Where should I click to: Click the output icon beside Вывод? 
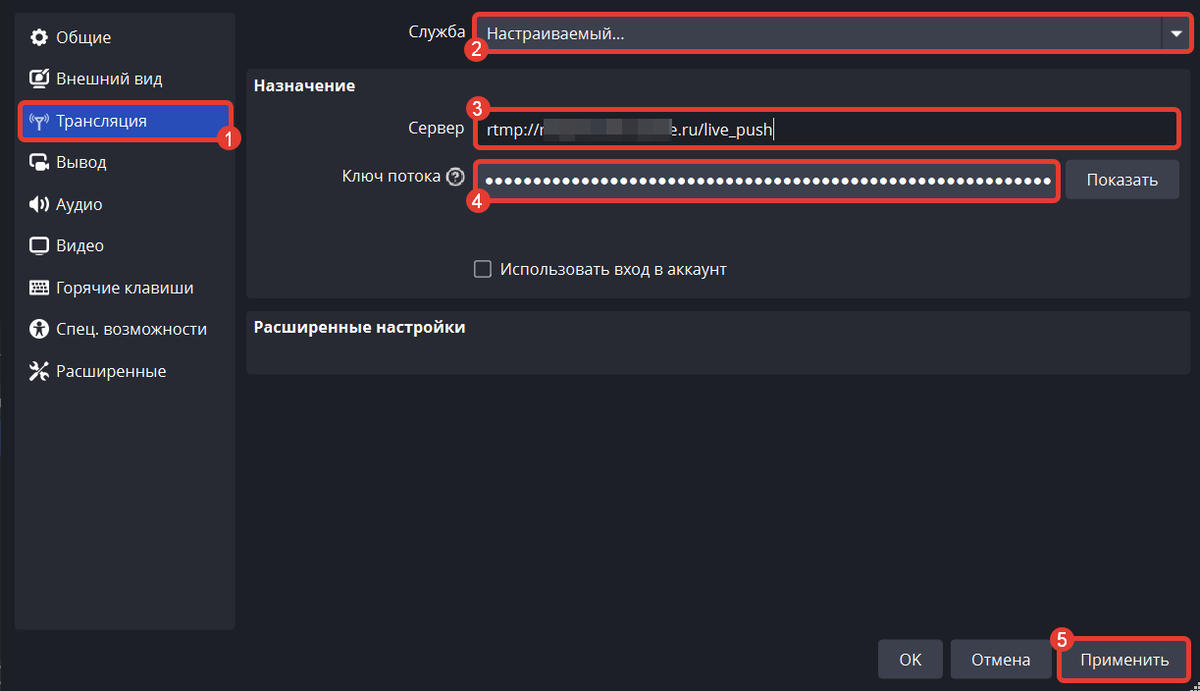tap(39, 163)
